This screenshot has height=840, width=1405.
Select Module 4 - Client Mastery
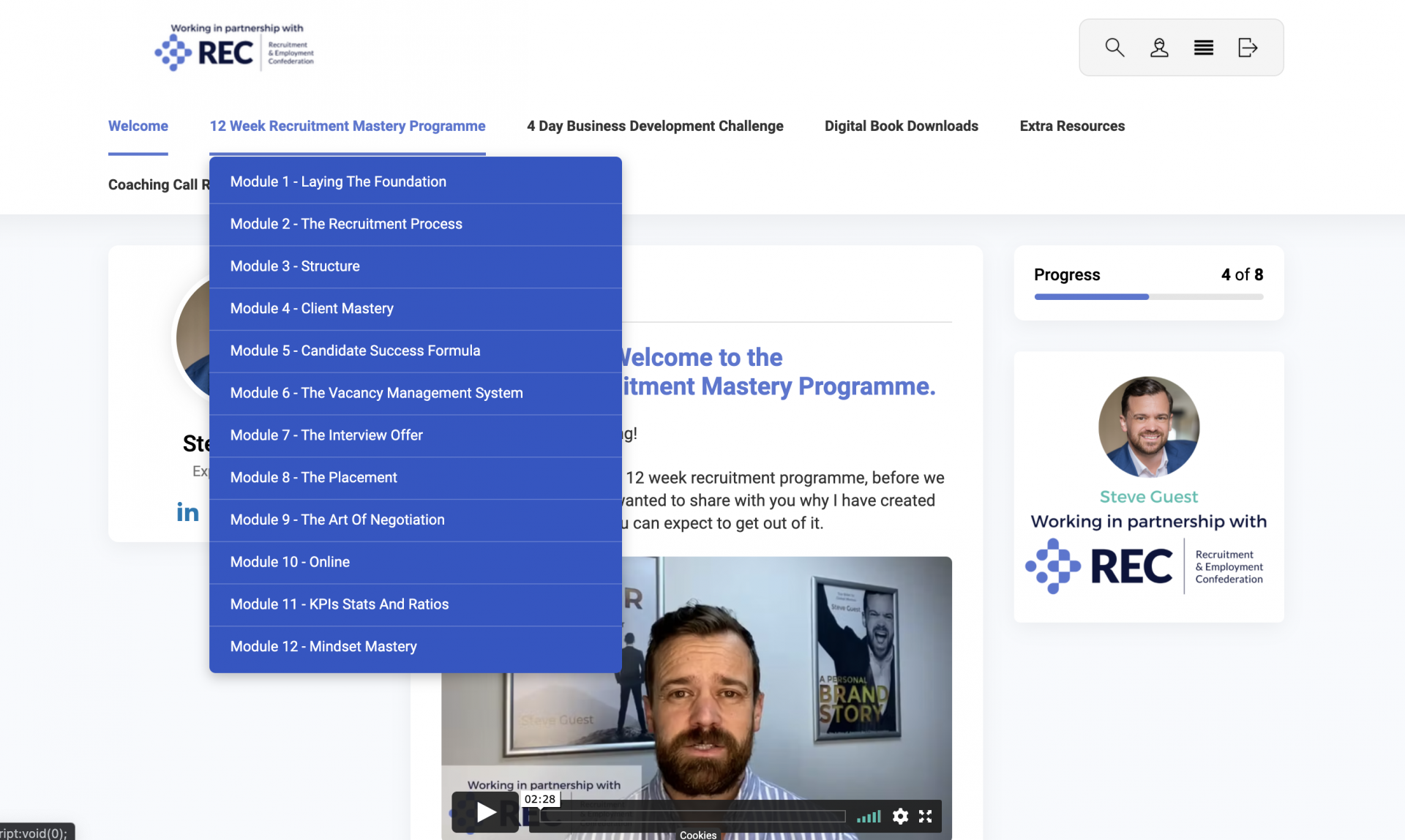click(x=312, y=309)
